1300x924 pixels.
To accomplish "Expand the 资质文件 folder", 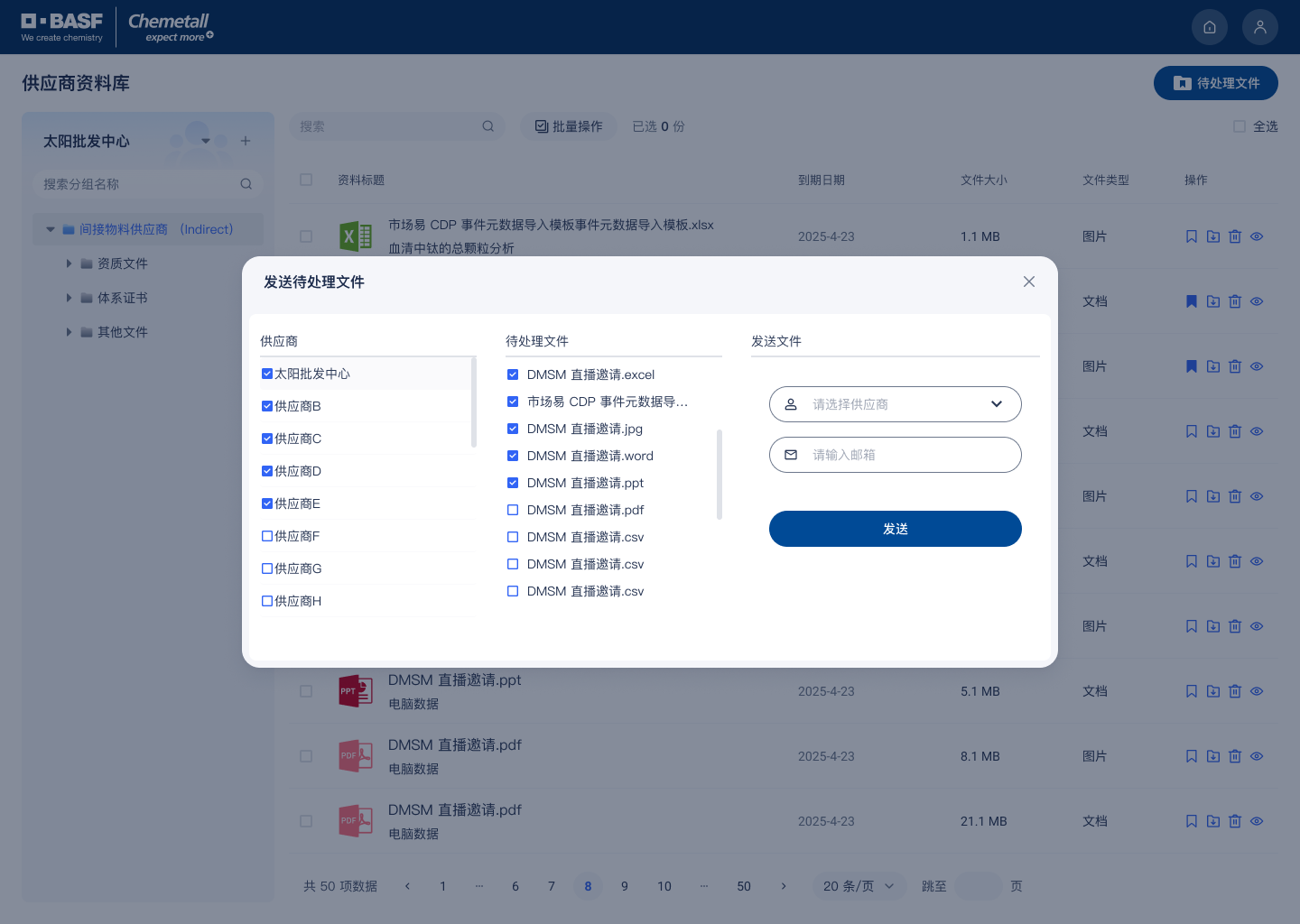I will 69,263.
